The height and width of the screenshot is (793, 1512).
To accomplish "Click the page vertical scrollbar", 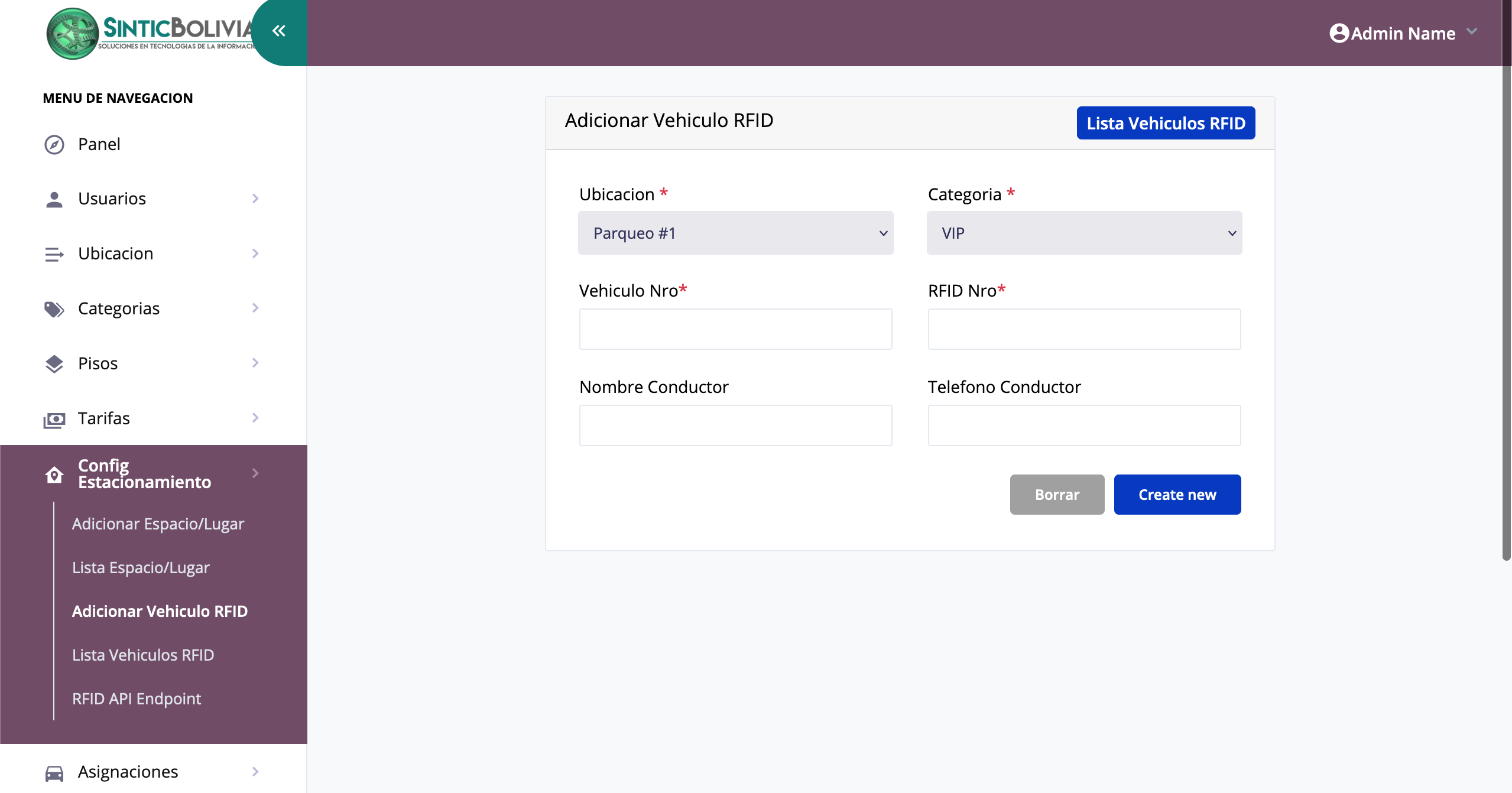I will coord(1506,313).
